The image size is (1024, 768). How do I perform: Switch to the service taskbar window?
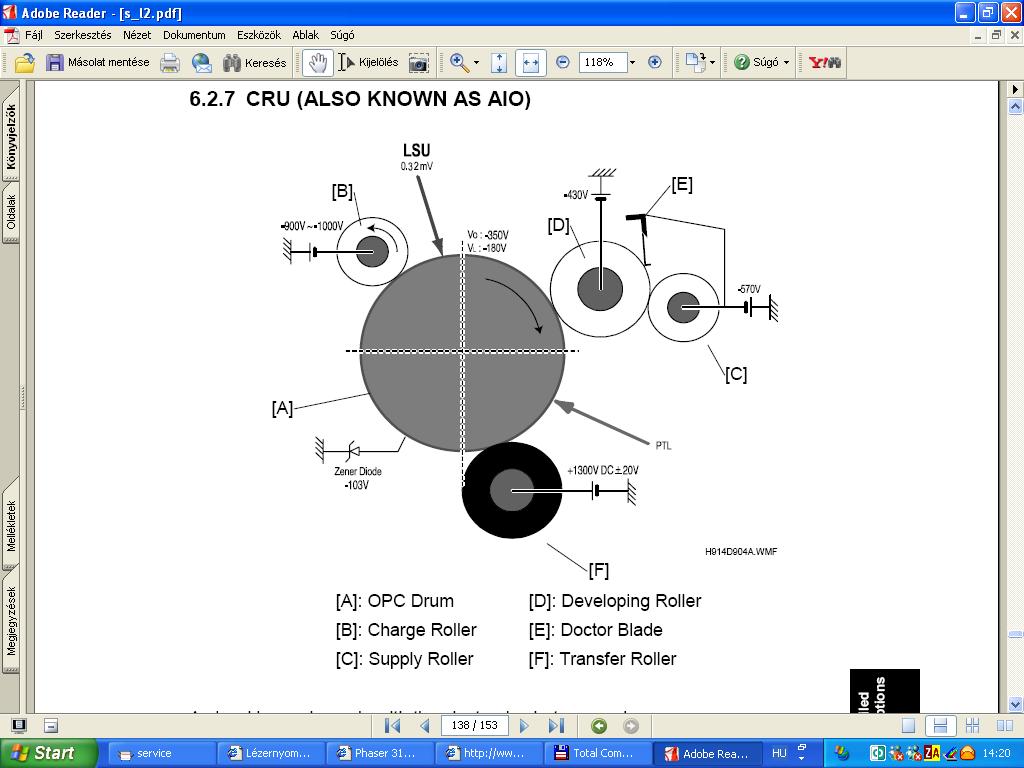pyautogui.click(x=161, y=753)
